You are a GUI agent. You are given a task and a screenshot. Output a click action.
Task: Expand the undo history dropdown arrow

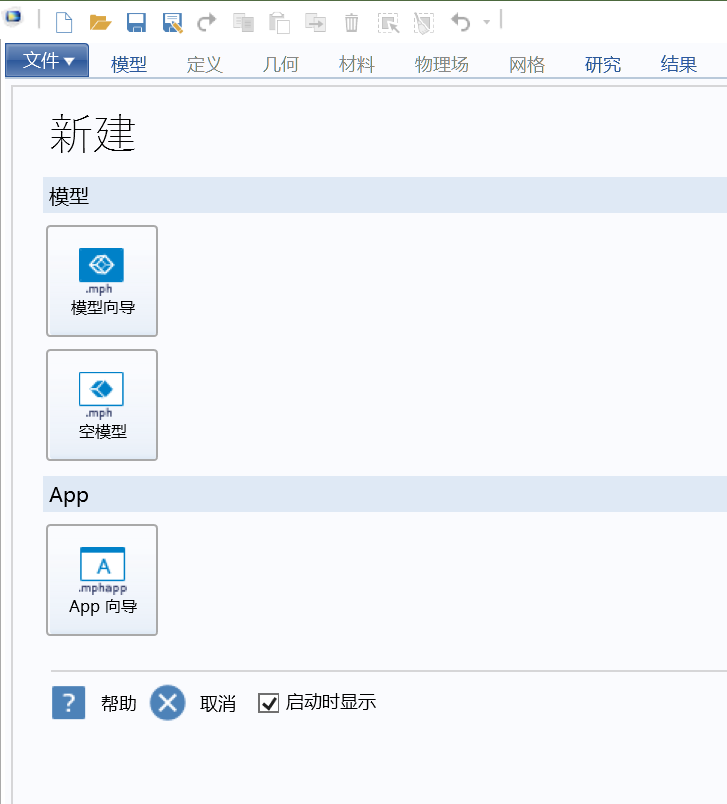pyautogui.click(x=487, y=22)
